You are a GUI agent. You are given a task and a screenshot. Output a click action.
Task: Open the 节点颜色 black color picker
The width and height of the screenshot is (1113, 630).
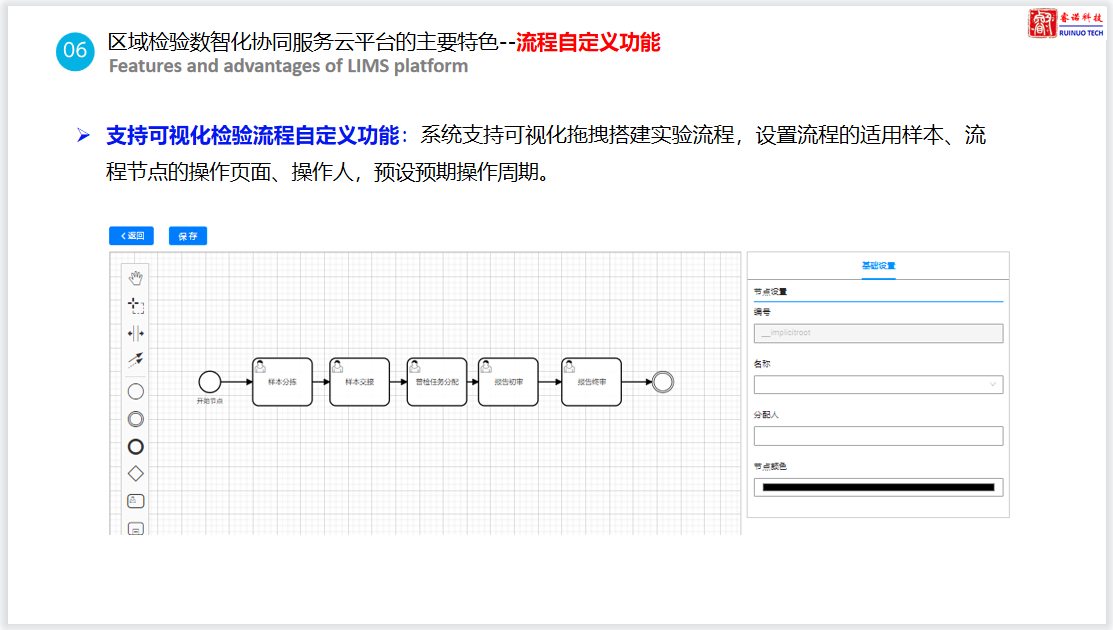click(x=878, y=487)
